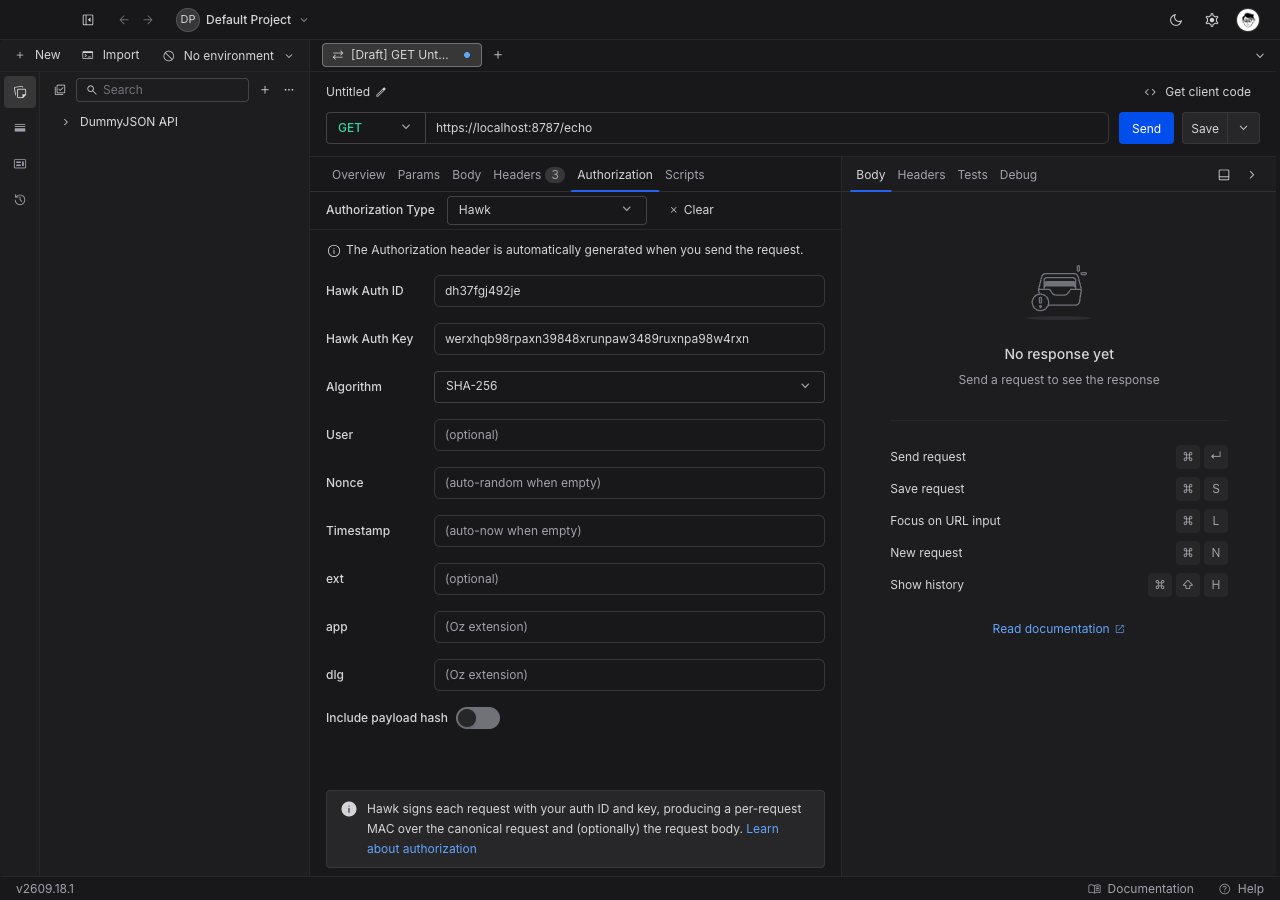Image resolution: width=1280 pixels, height=900 pixels.
Task: Toggle Include payload hash switch
Action: click(x=478, y=718)
